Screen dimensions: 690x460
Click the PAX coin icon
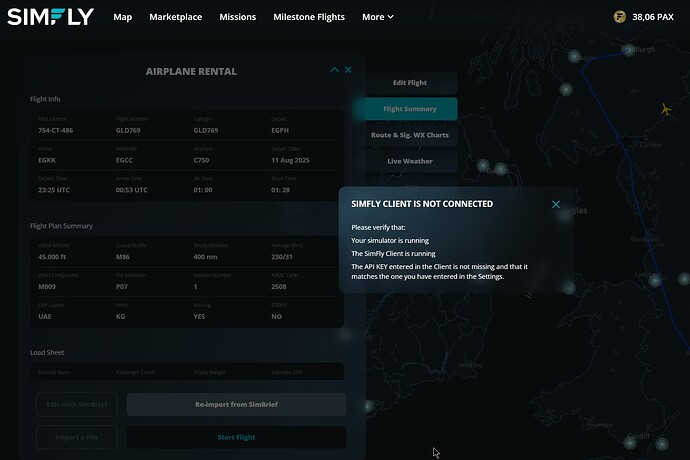[620, 17]
